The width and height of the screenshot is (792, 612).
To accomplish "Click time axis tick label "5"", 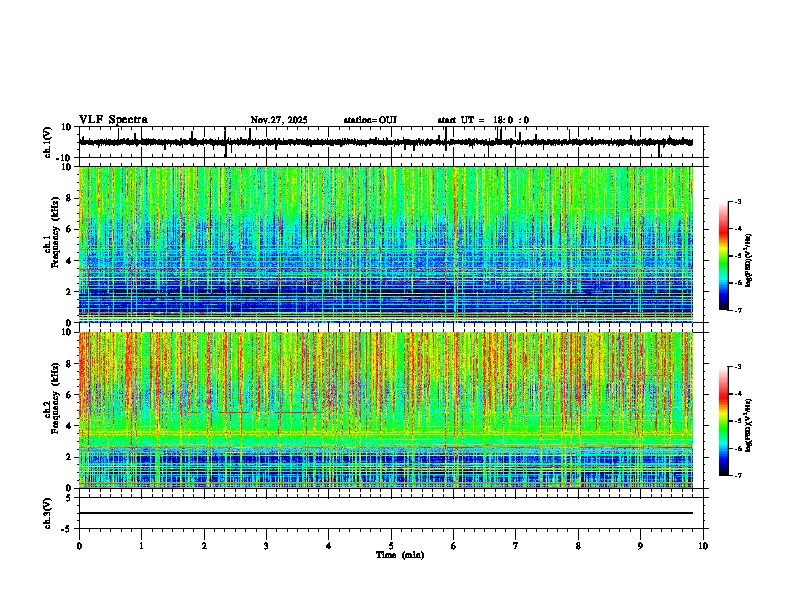I will click(x=391, y=546).
